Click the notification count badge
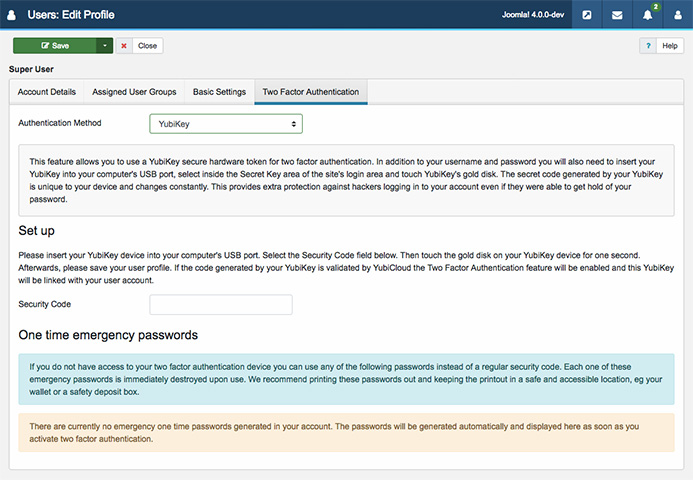Viewport: 693px width, 480px height. click(656, 7)
